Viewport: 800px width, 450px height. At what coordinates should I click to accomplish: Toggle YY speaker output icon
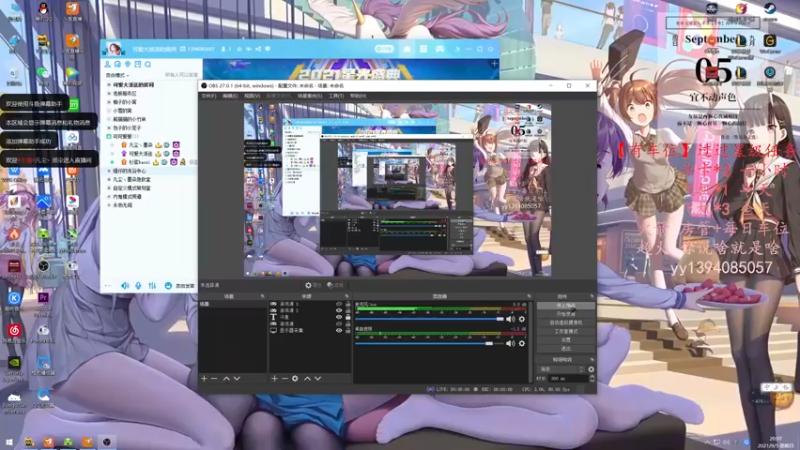125,286
